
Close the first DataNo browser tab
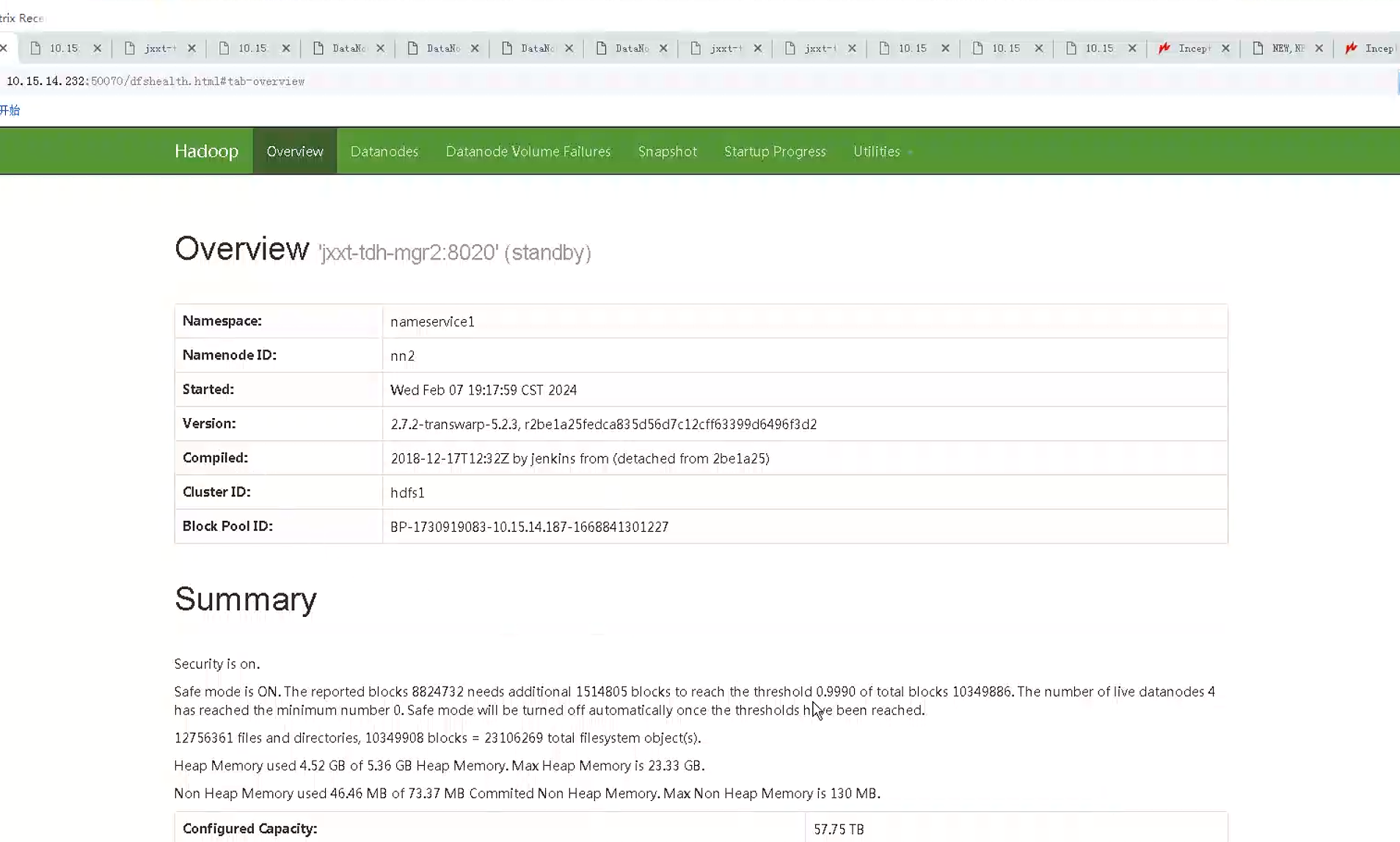(x=380, y=48)
